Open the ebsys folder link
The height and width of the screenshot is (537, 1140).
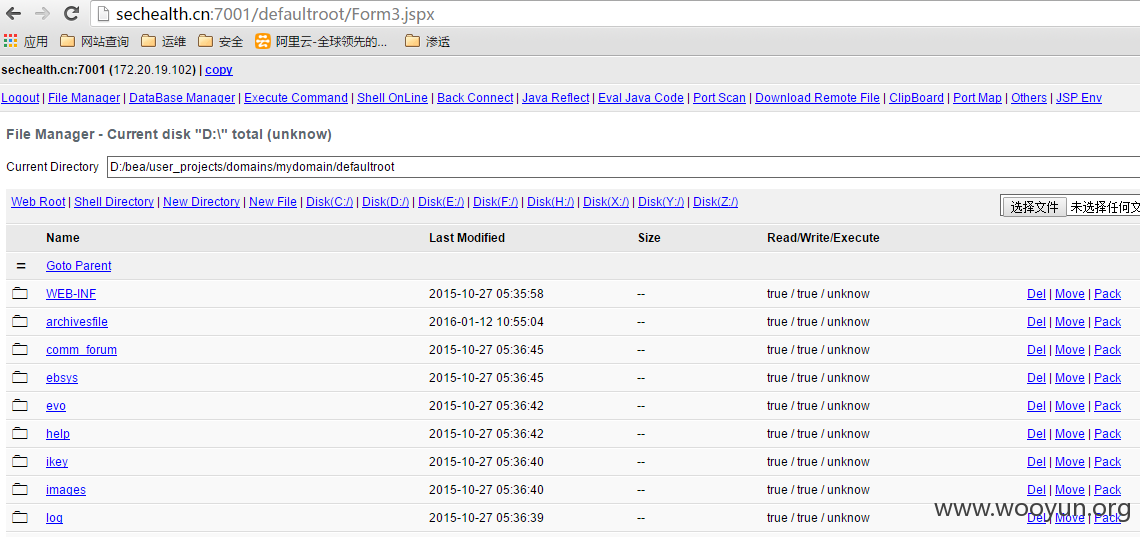(62, 378)
